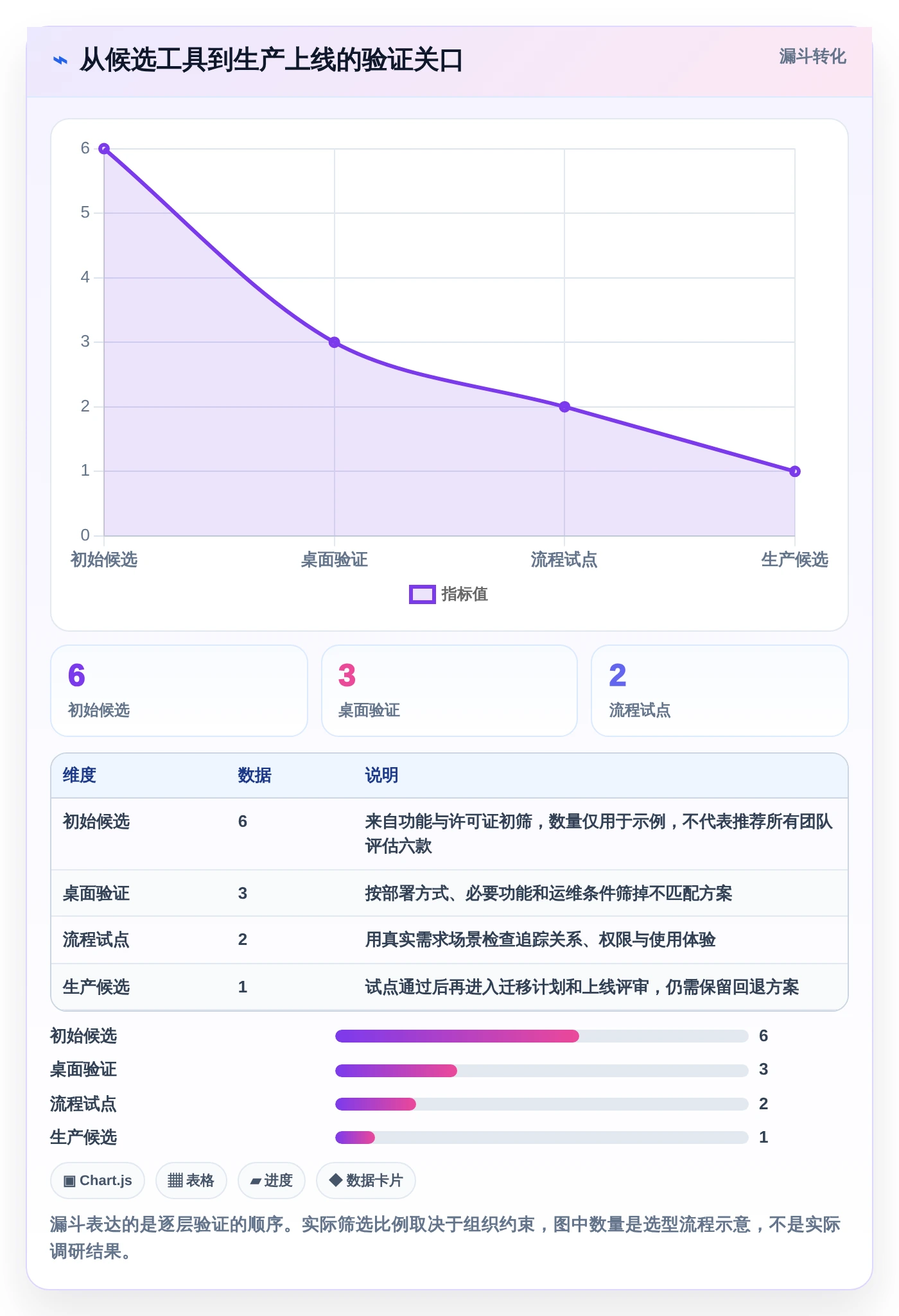This screenshot has height=1316, width=899.
Task: Click the 生产候选 x-axis label
Action: (x=795, y=560)
